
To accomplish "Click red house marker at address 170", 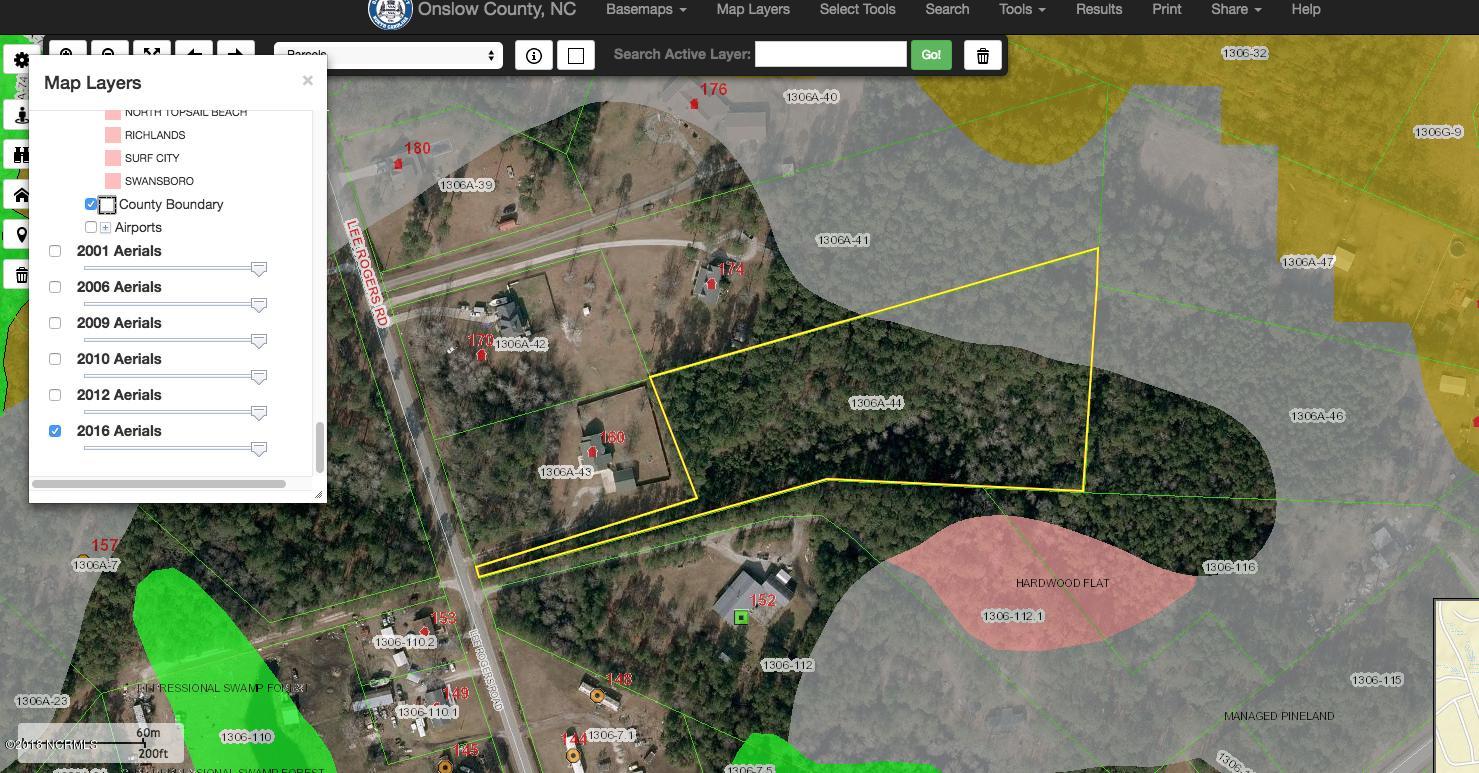I will coord(482,354).
